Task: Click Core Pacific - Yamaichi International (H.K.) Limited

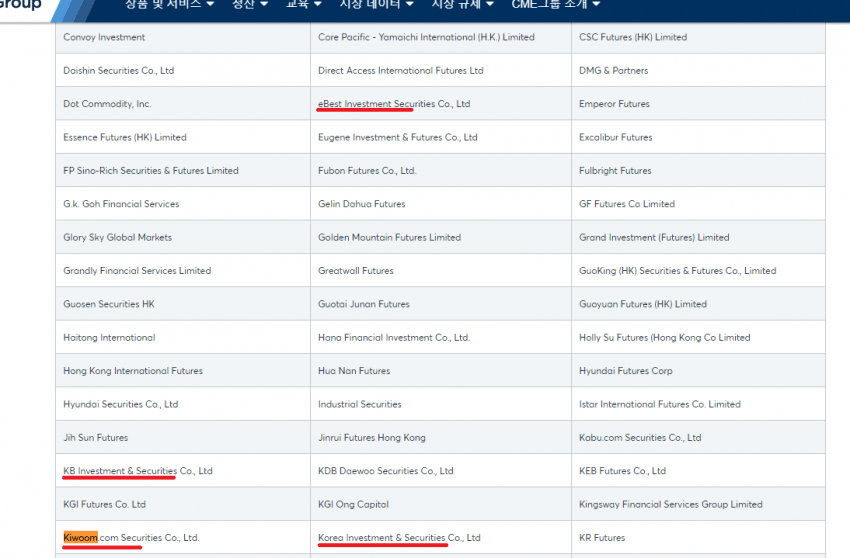Action: (x=426, y=37)
